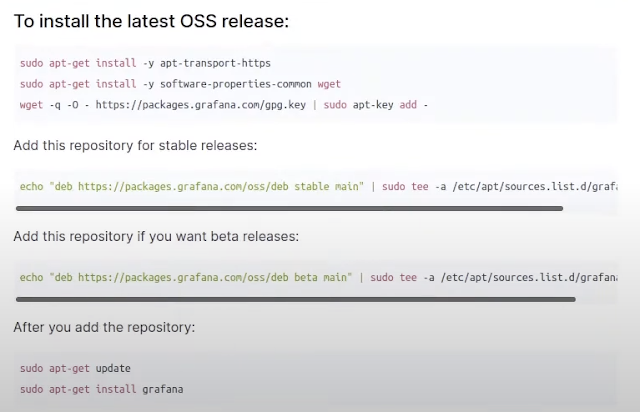Screen dimensions: 640x412
Task: Click the echo 'deb stable main' command
Action: click(318, 187)
